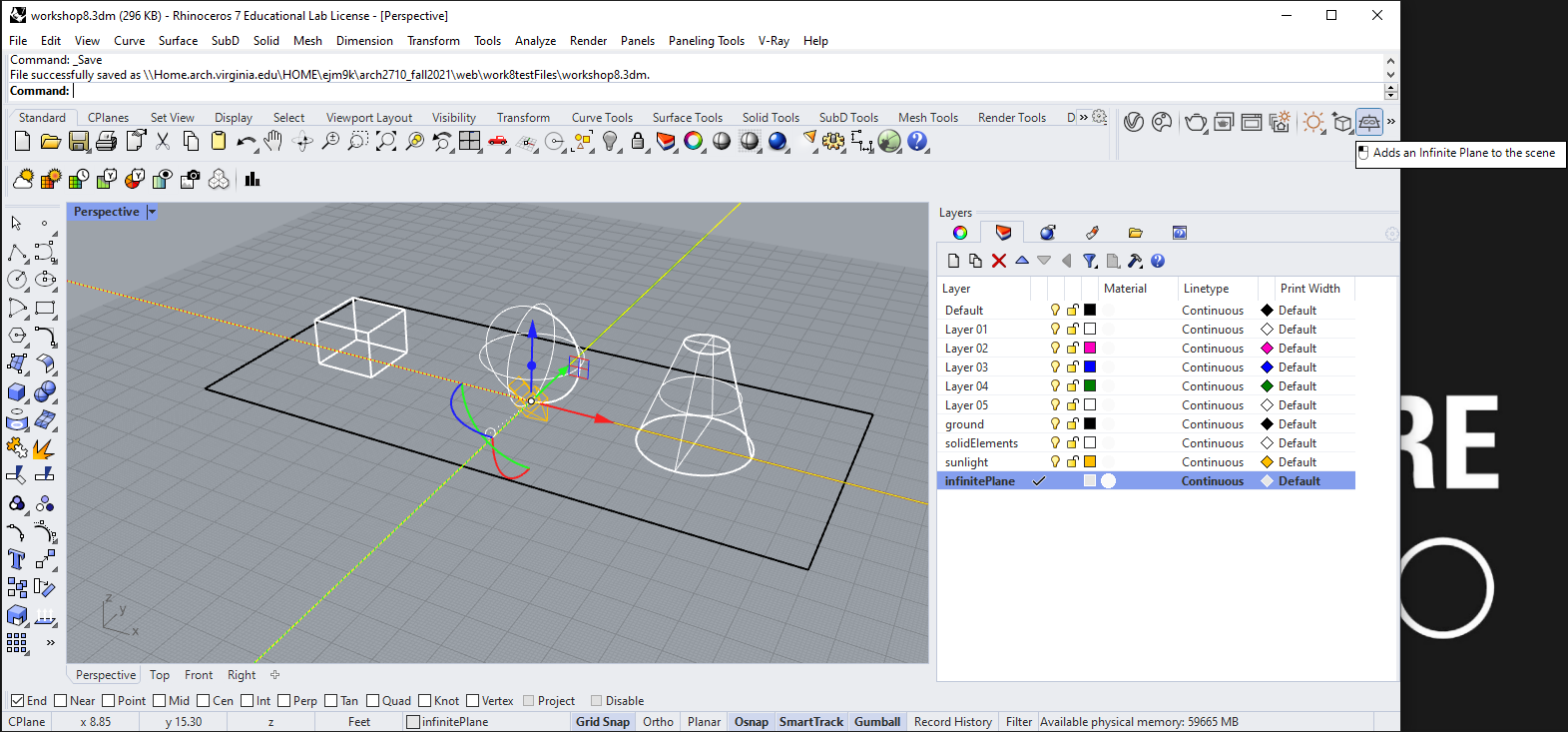Toggle visibility bulb for Layer 02
This screenshot has width=1568, height=732.
tap(1055, 348)
